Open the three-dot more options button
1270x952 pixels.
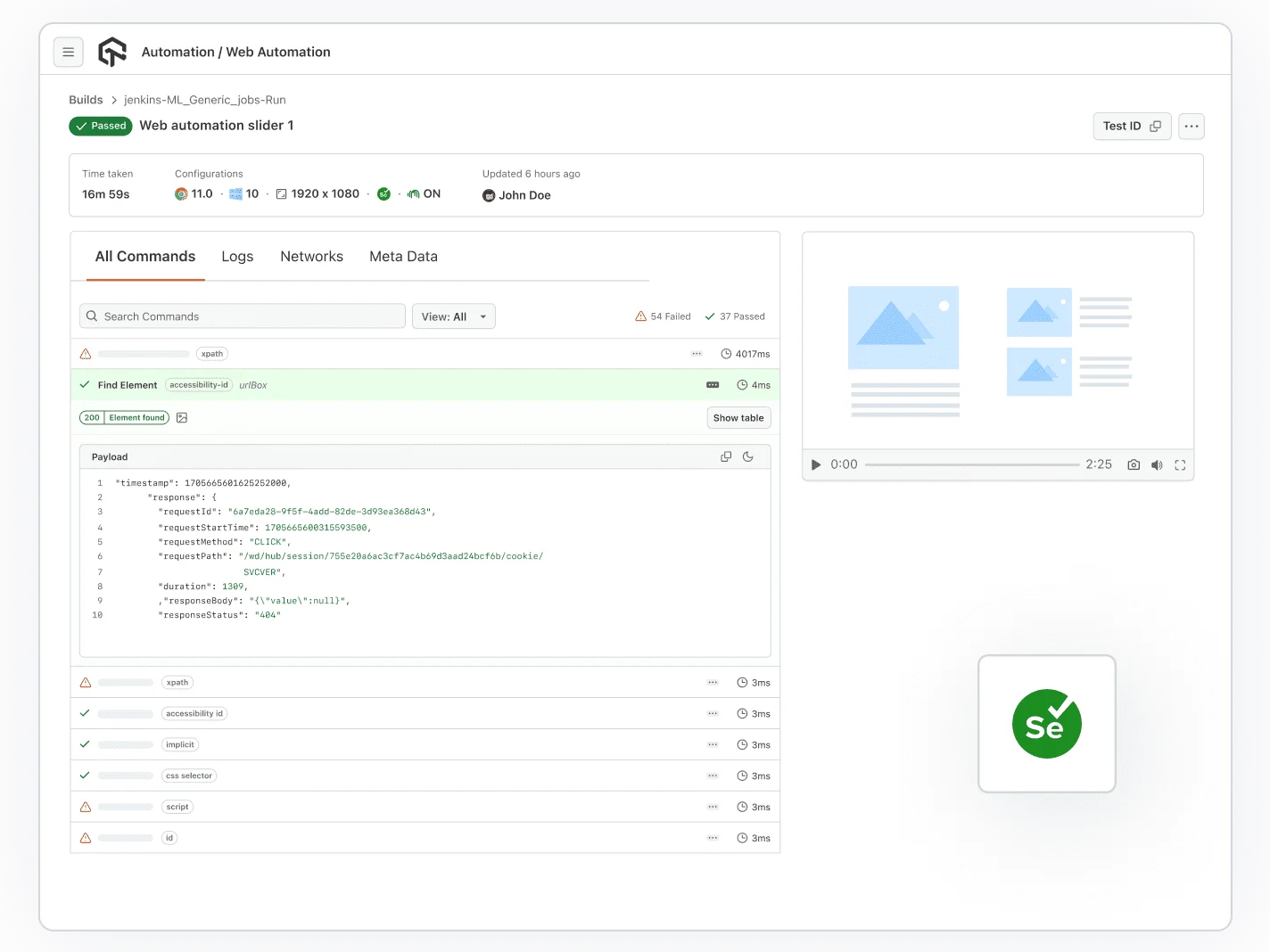(1192, 127)
